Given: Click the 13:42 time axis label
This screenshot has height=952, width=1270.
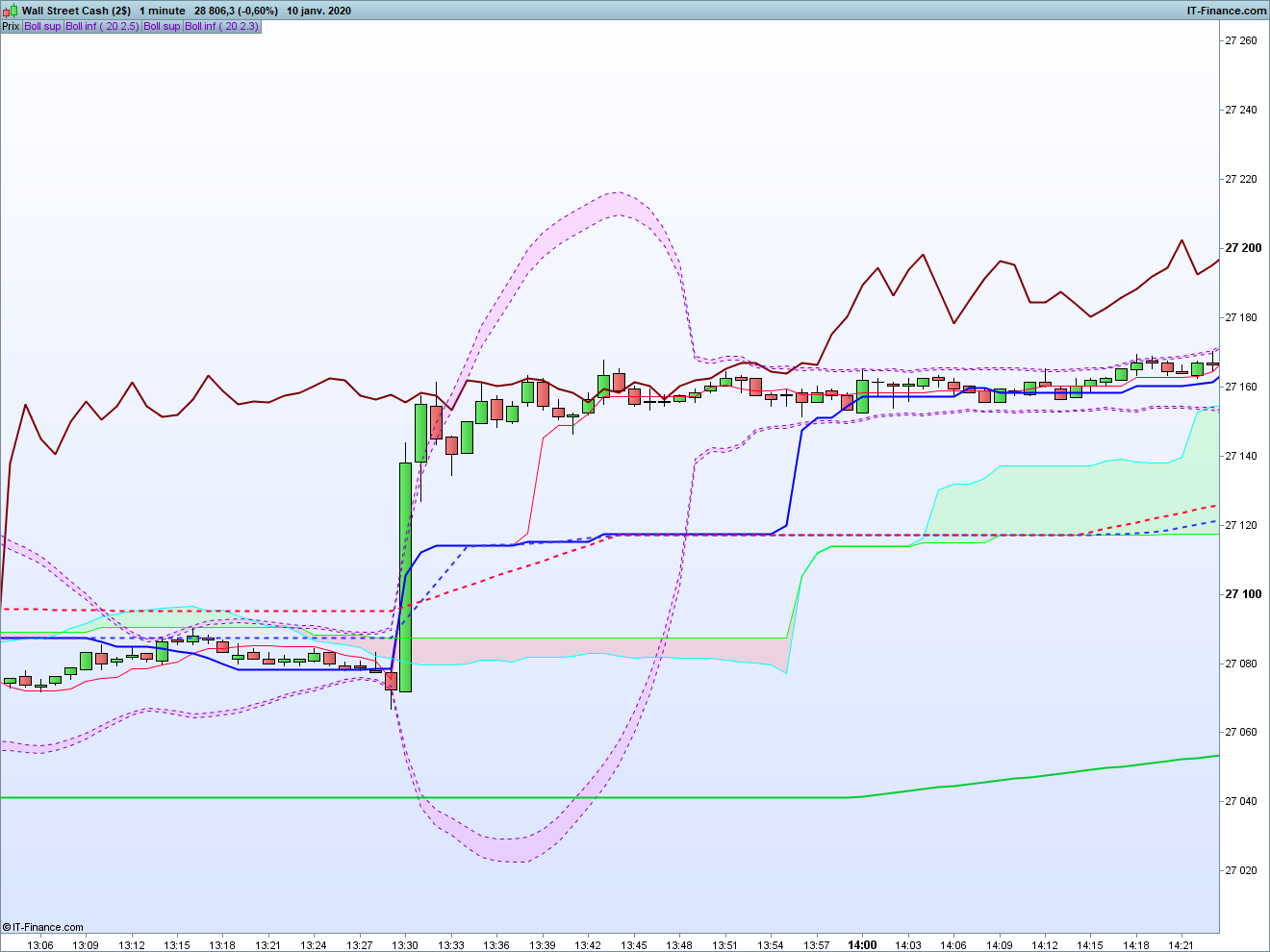Looking at the screenshot, I should [588, 945].
